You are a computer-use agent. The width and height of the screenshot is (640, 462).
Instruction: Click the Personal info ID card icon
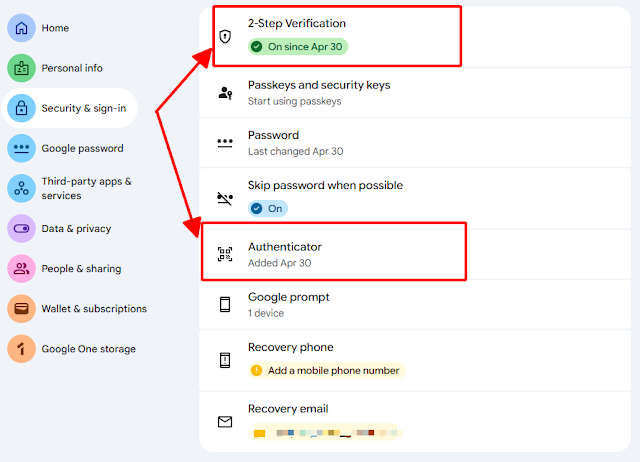(x=21, y=68)
